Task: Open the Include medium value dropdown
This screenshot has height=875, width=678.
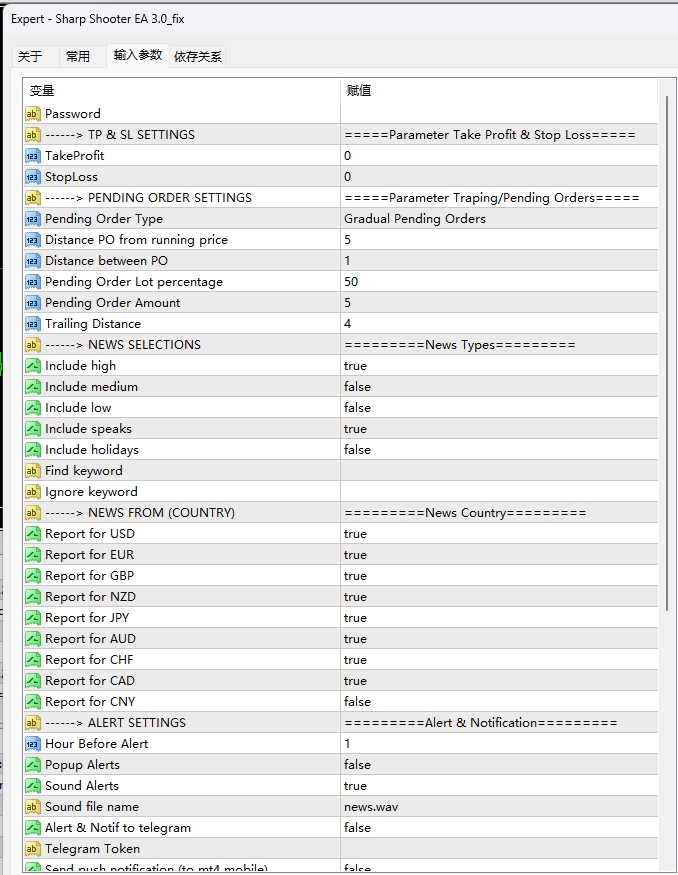Action: (499, 387)
